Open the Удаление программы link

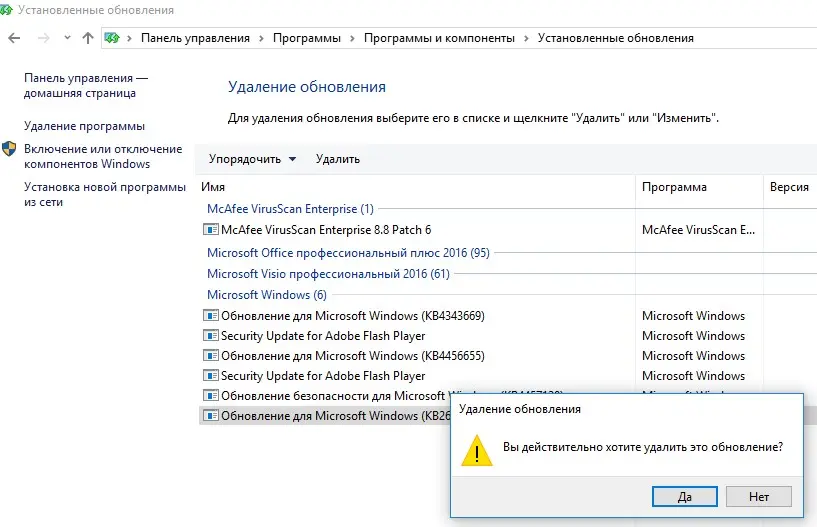click(x=84, y=126)
